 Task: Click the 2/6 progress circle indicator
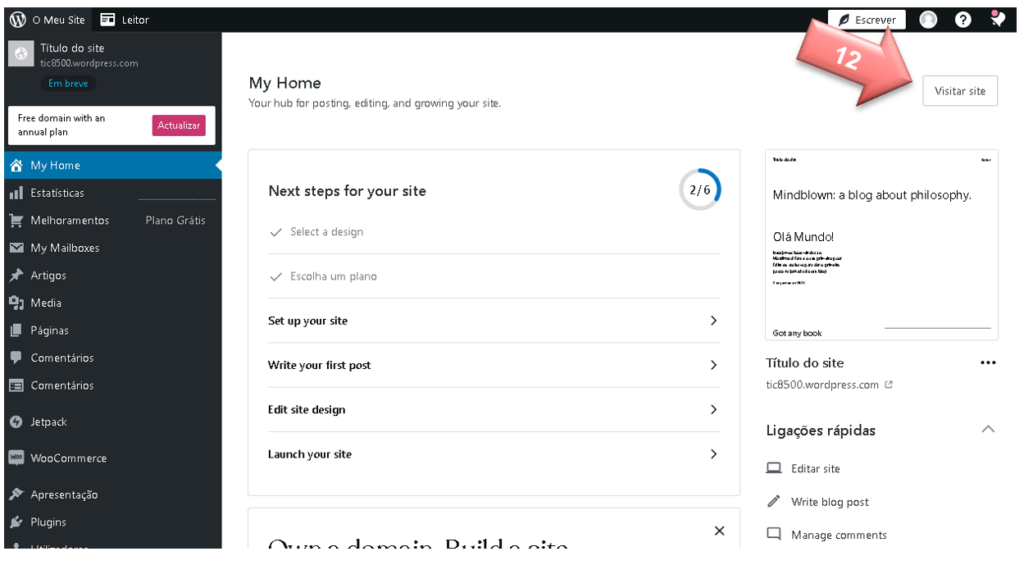click(x=700, y=190)
